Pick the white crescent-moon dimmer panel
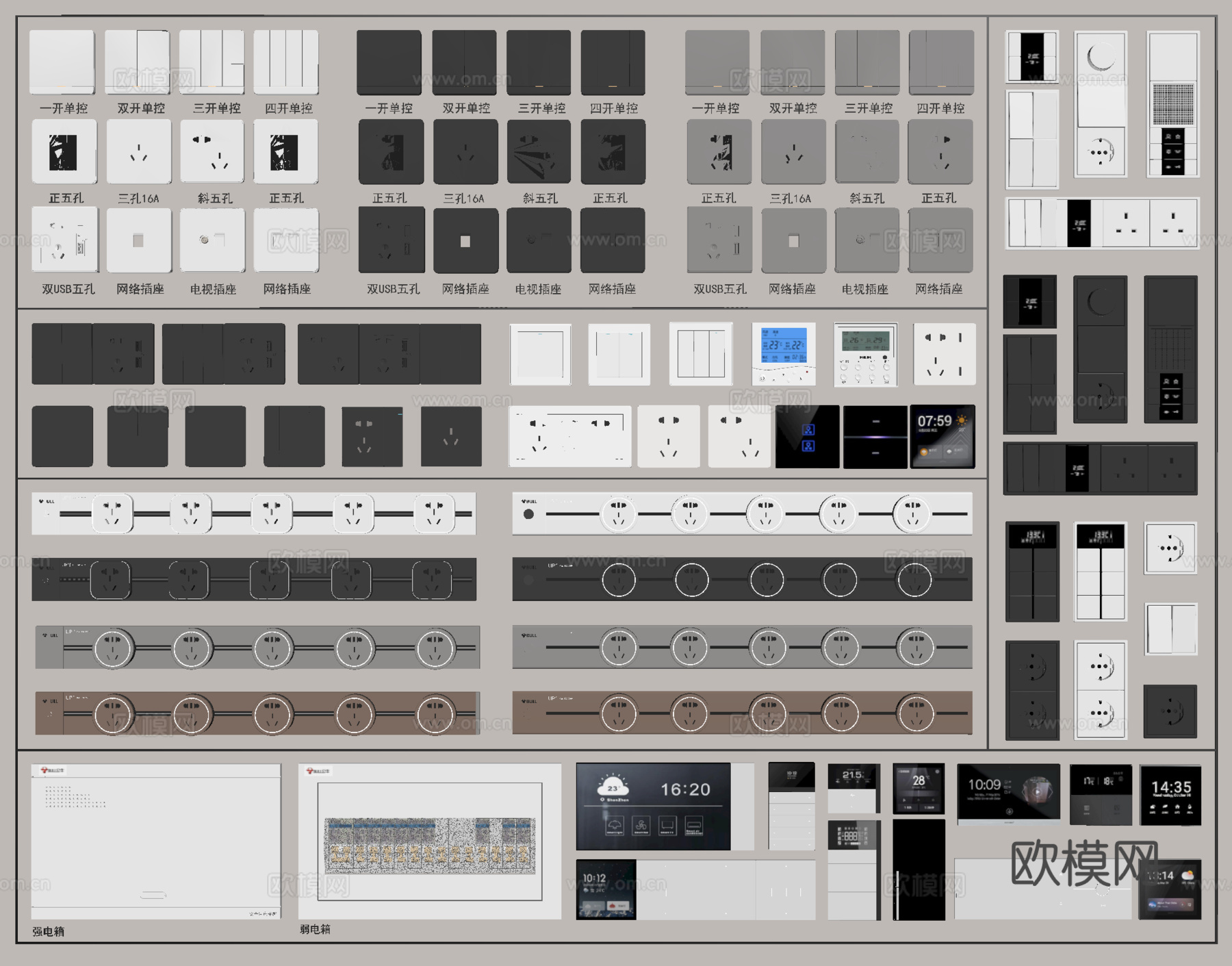The image size is (1232, 966). point(1101,104)
